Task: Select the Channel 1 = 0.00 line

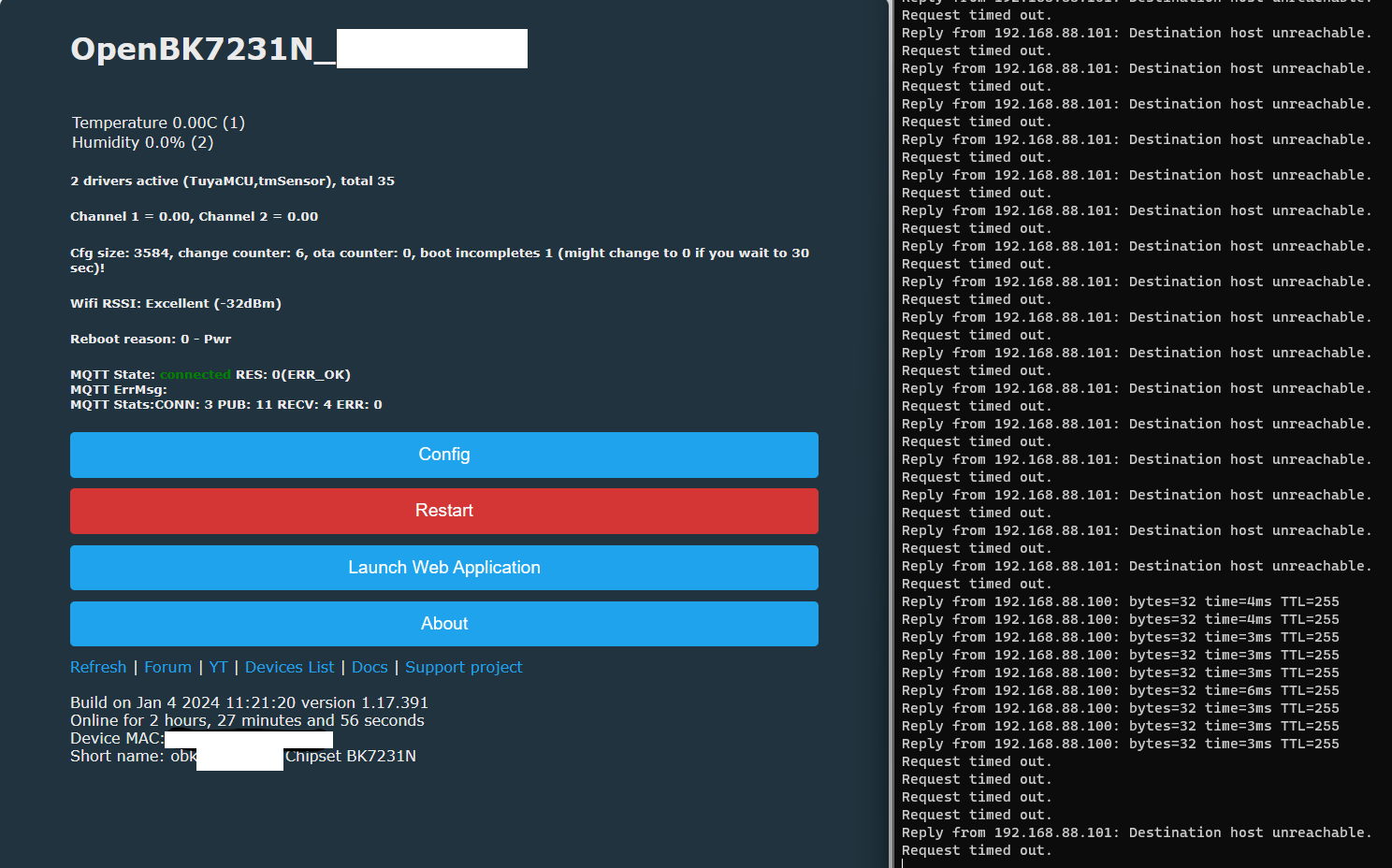Action: [x=194, y=216]
